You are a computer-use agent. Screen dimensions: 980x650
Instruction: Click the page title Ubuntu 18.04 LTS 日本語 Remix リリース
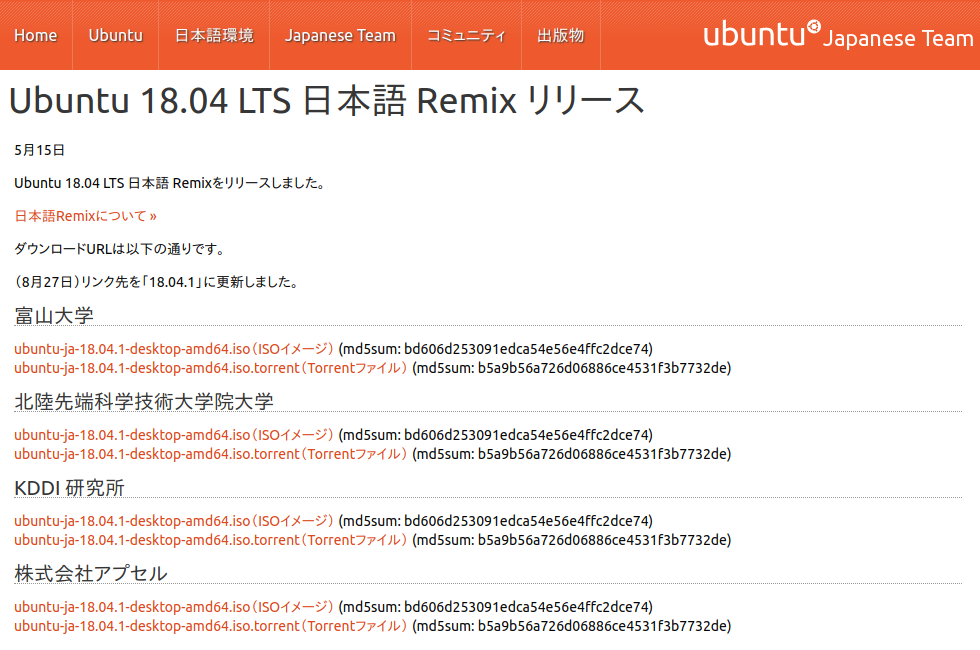tap(326, 101)
